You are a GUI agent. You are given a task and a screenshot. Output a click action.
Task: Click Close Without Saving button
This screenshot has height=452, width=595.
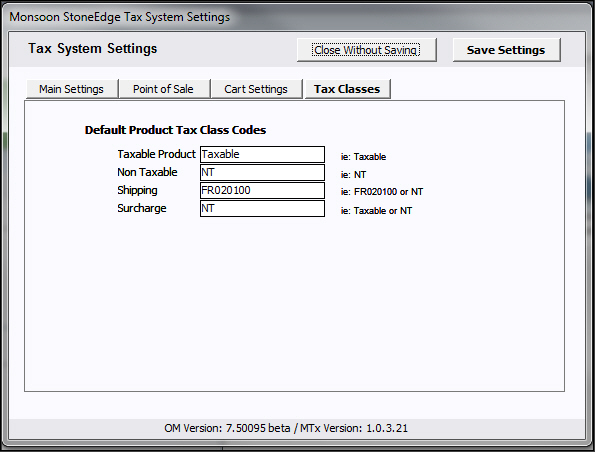(x=366, y=50)
